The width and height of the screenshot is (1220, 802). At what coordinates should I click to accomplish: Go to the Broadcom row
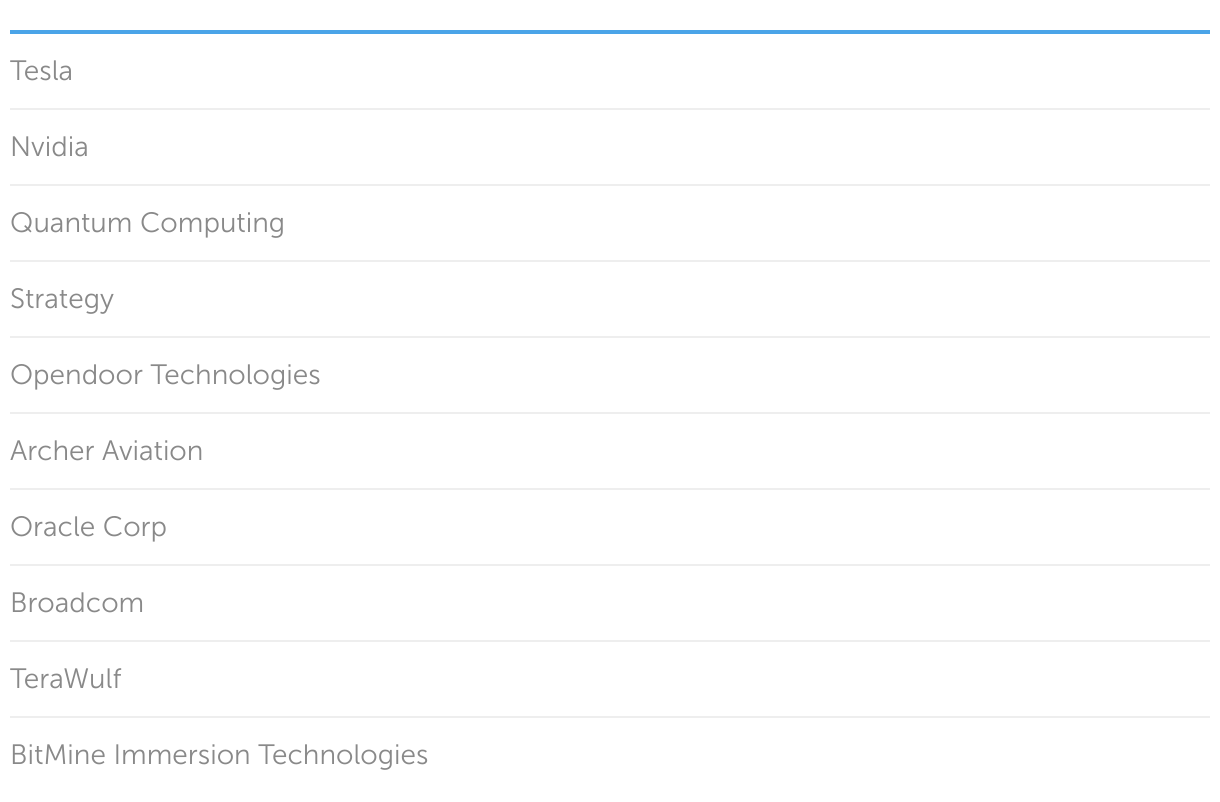click(77, 603)
